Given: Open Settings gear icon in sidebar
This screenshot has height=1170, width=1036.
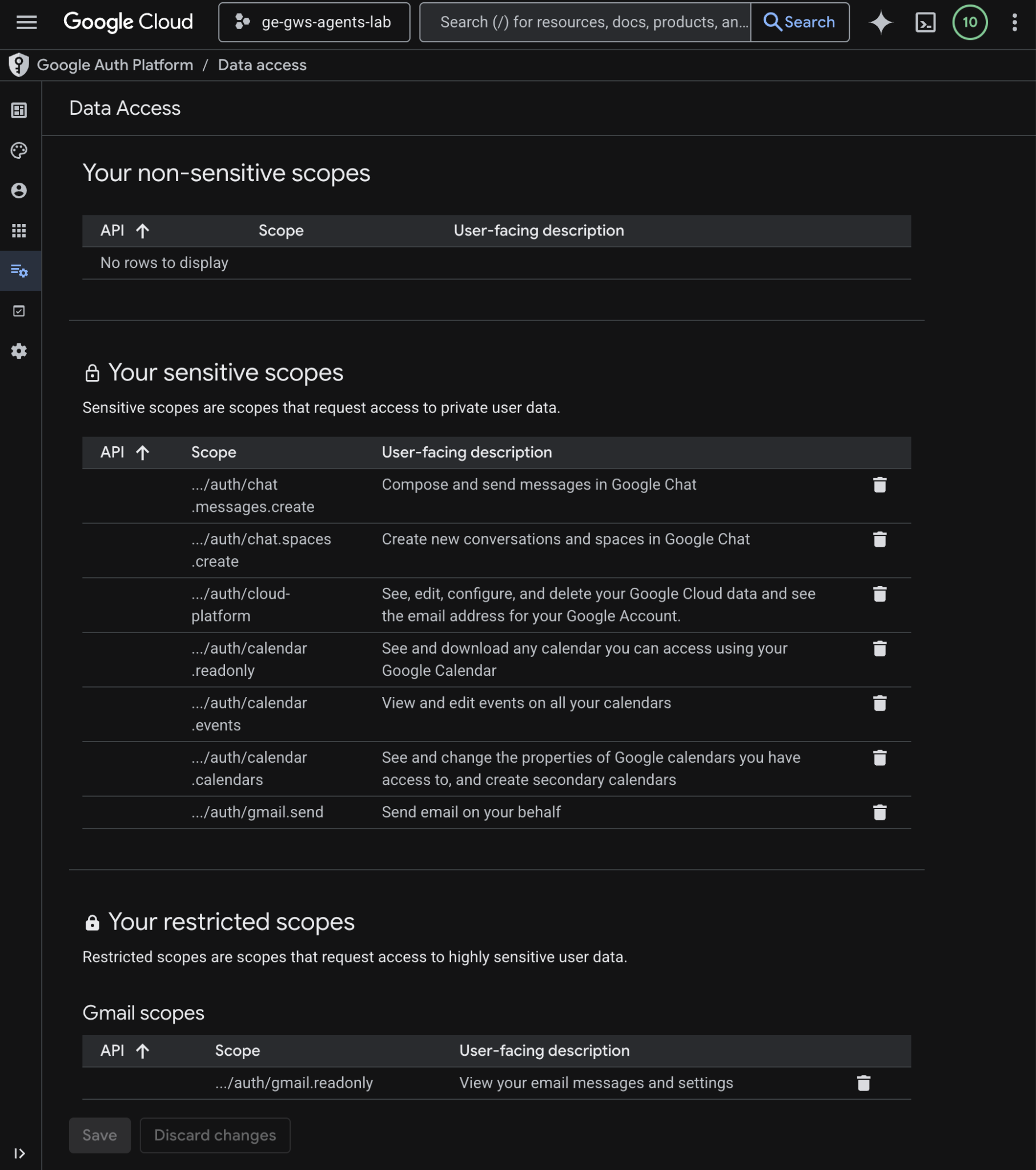Looking at the screenshot, I should 19,351.
